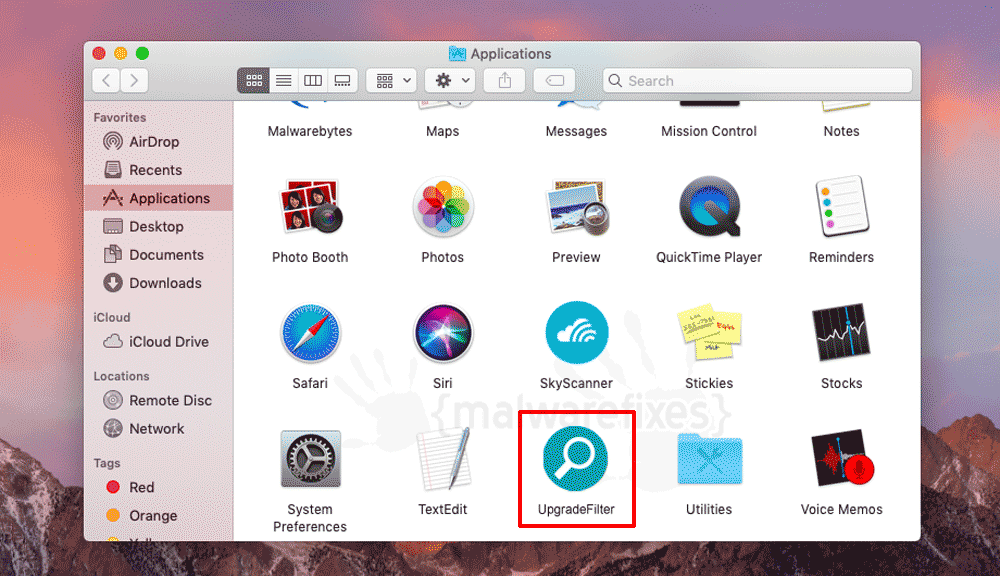
Task: Select the Red tag
Action: pyautogui.click(x=159, y=487)
